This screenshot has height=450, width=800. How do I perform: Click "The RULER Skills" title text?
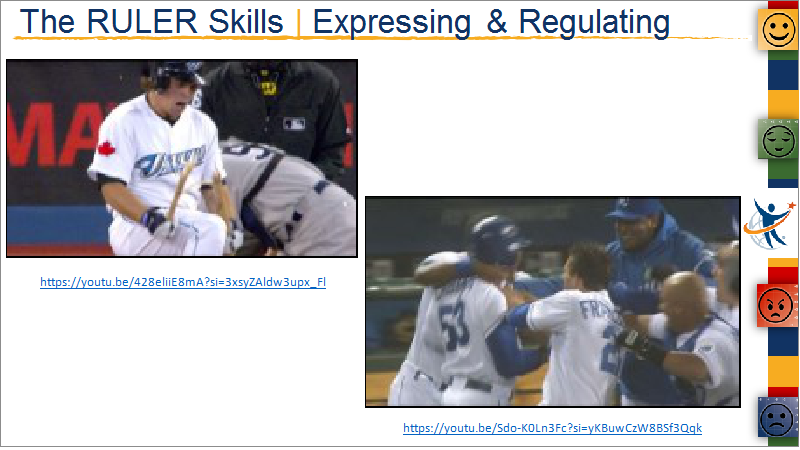point(152,21)
